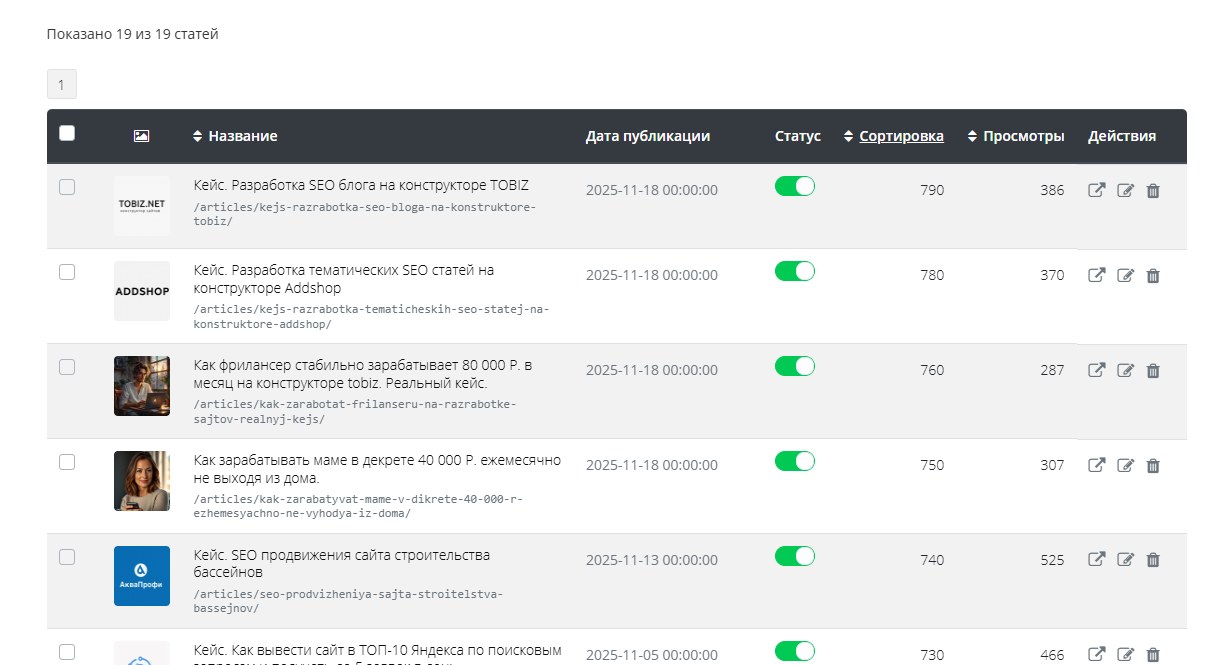Edit the TOBIZ SEO blog article
1215x665 pixels.
(1125, 190)
